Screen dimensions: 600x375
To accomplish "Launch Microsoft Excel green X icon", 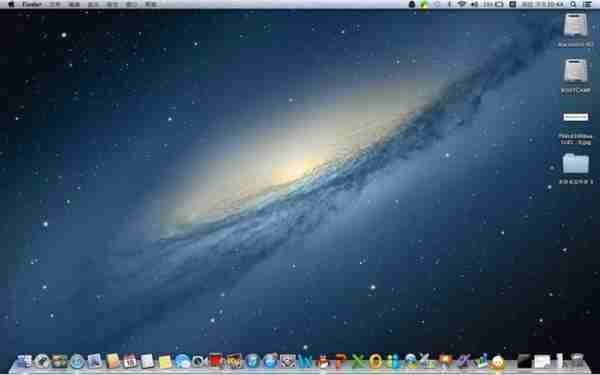I will (358, 361).
